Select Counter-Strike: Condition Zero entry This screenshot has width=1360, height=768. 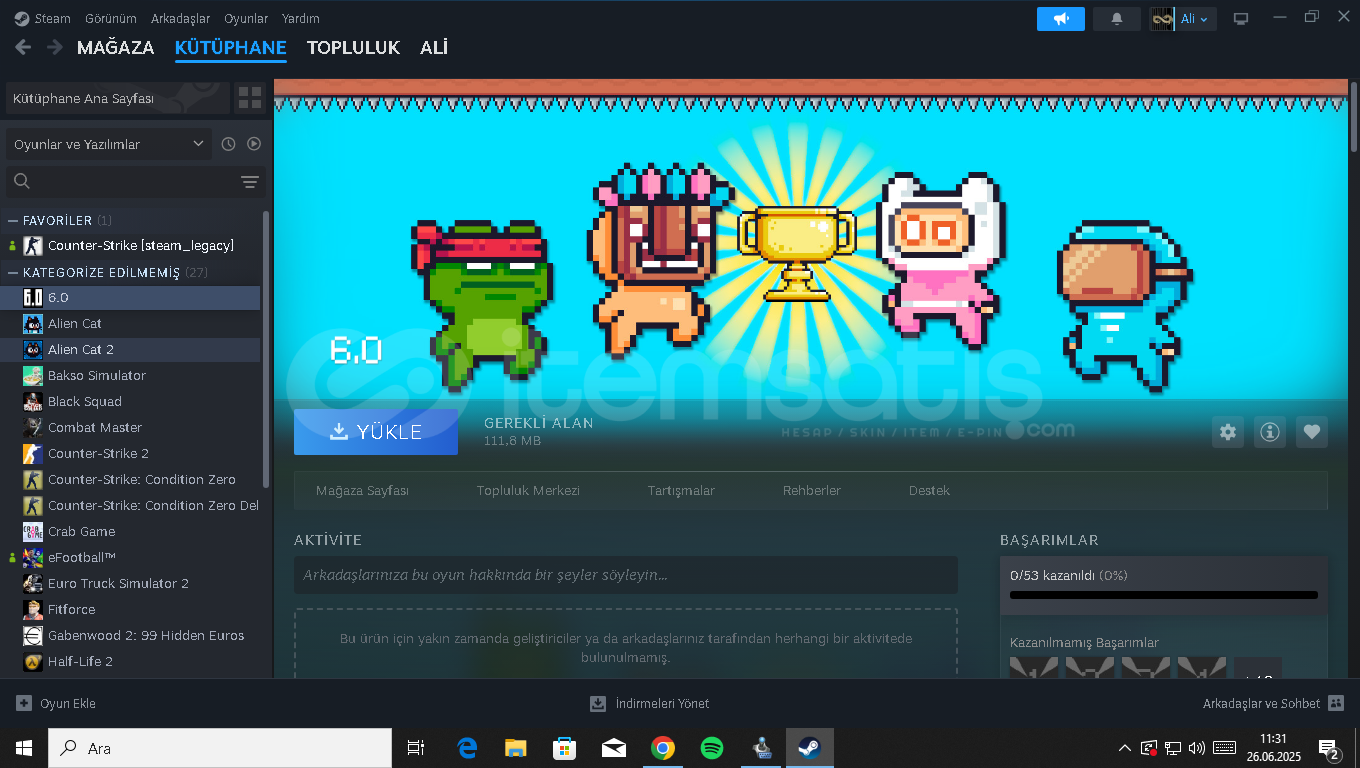pyautogui.click(x=132, y=479)
